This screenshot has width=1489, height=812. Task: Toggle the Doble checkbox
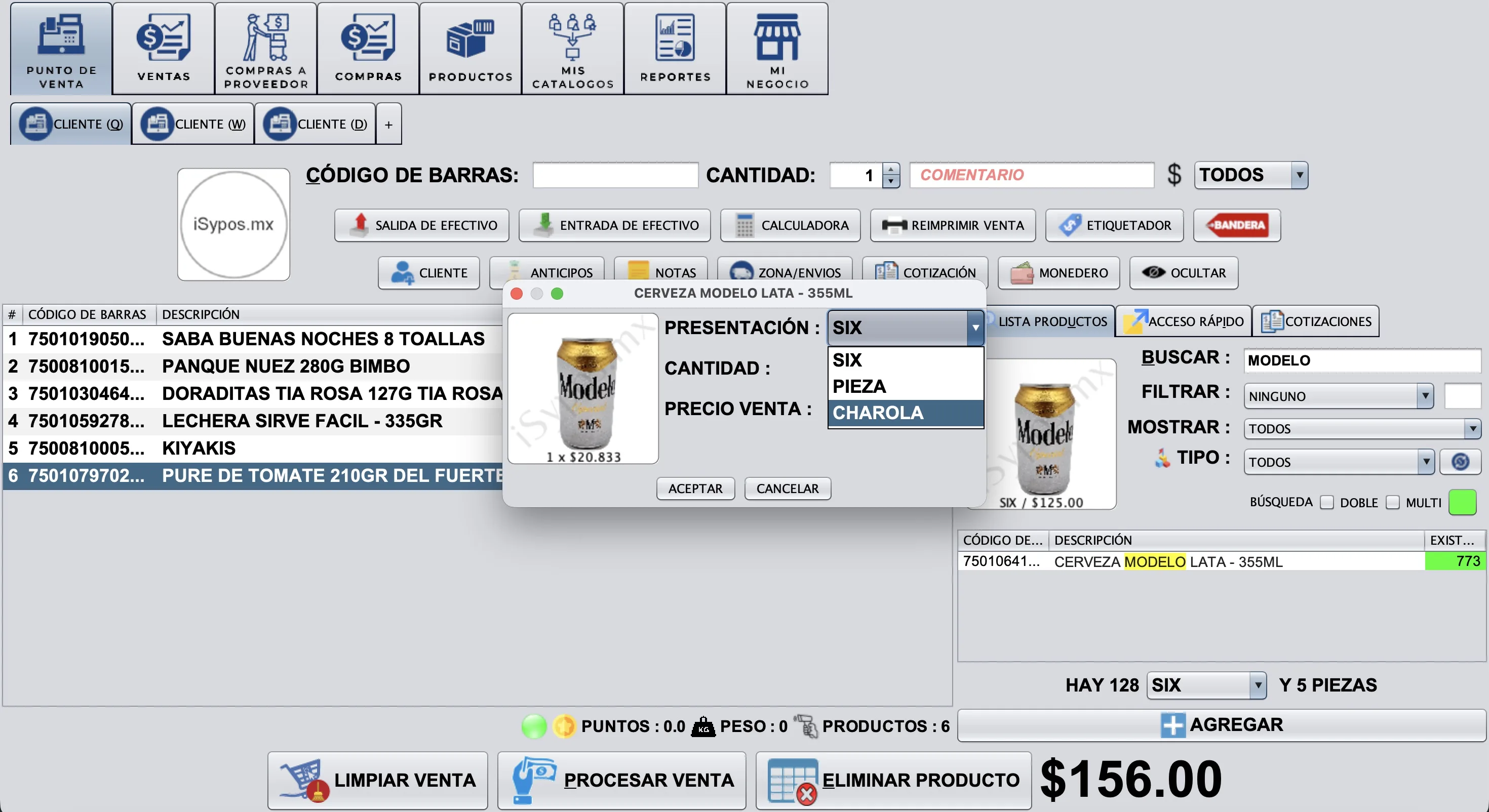tap(1393, 503)
